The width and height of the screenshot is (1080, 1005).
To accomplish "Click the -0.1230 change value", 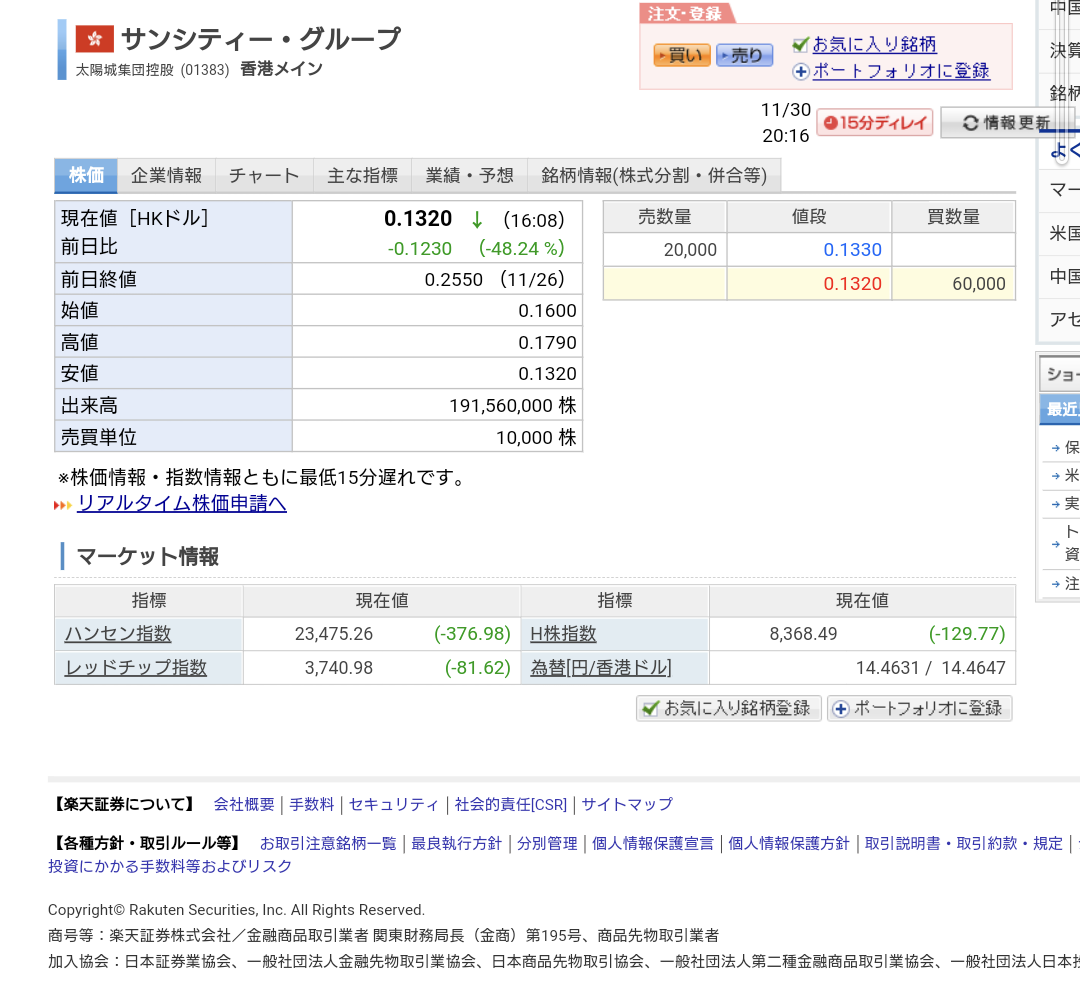I will click(x=419, y=249).
